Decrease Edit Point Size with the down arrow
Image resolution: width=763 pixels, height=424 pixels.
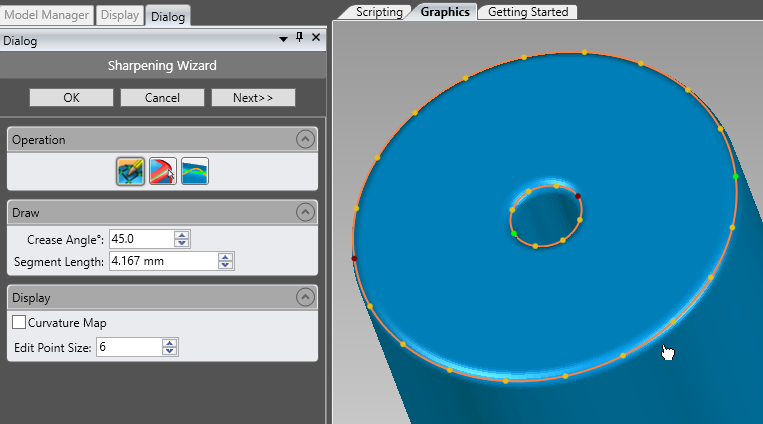click(x=170, y=351)
